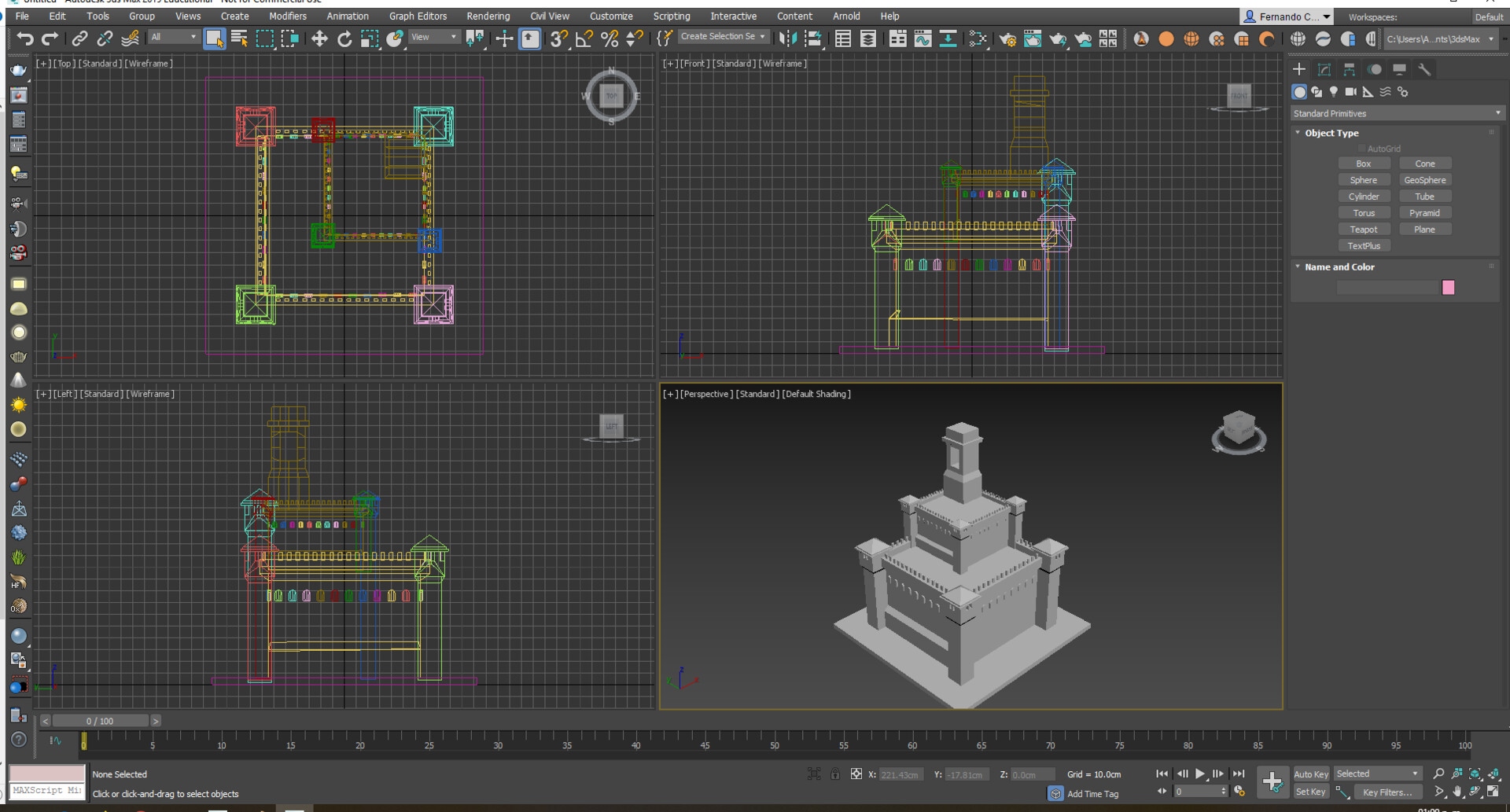Click the Teapot primitive button
Screen dimensions: 1510x812
tap(1364, 230)
